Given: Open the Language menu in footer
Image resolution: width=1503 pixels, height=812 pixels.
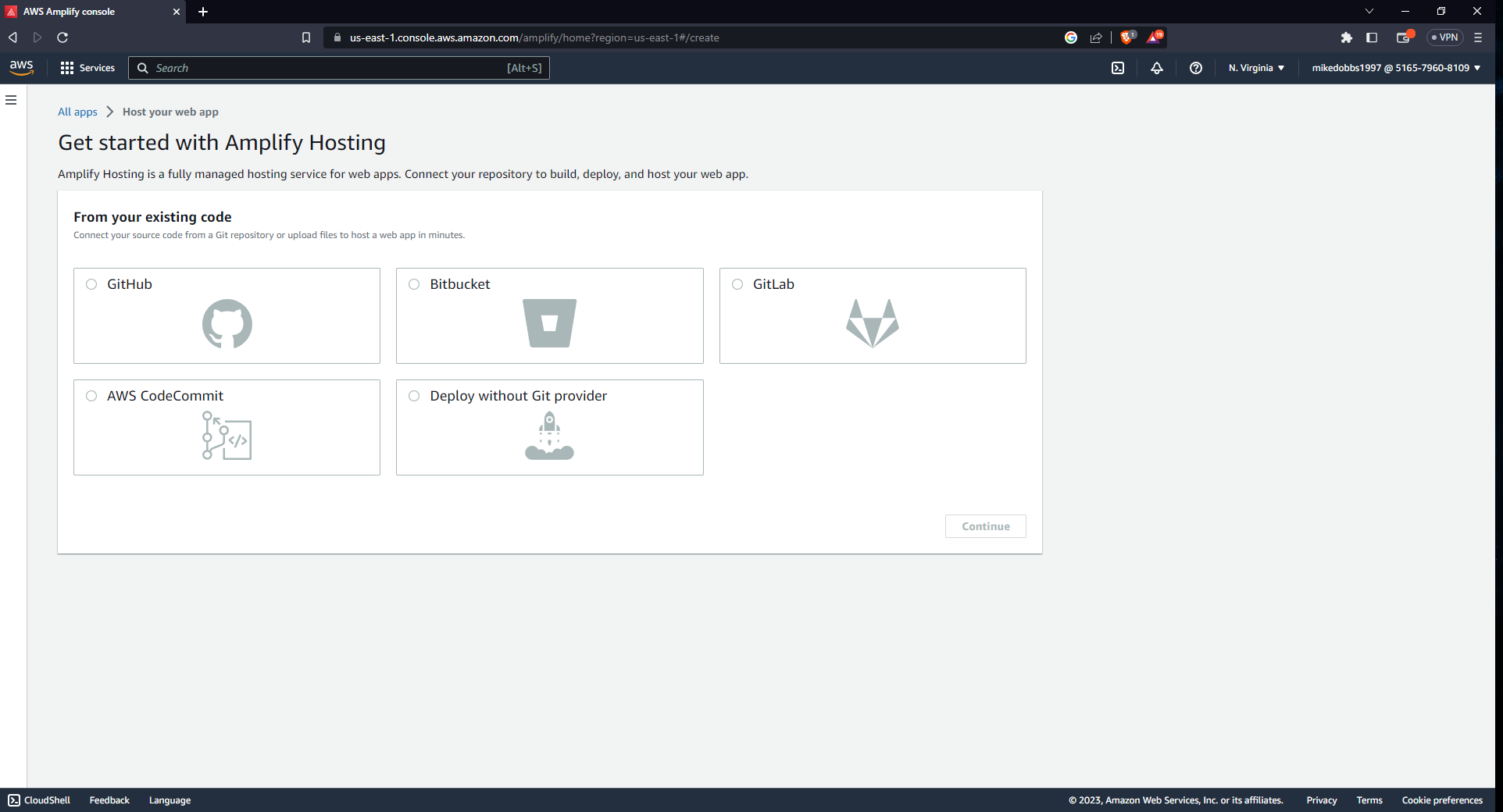Looking at the screenshot, I should [x=170, y=800].
